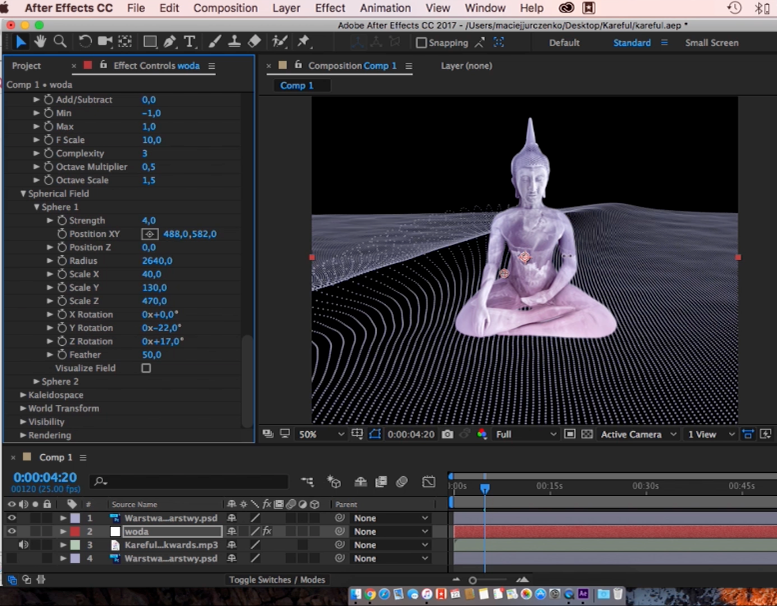Select the Rotation tool
This screenshot has height=606, width=777.
[x=85, y=42]
